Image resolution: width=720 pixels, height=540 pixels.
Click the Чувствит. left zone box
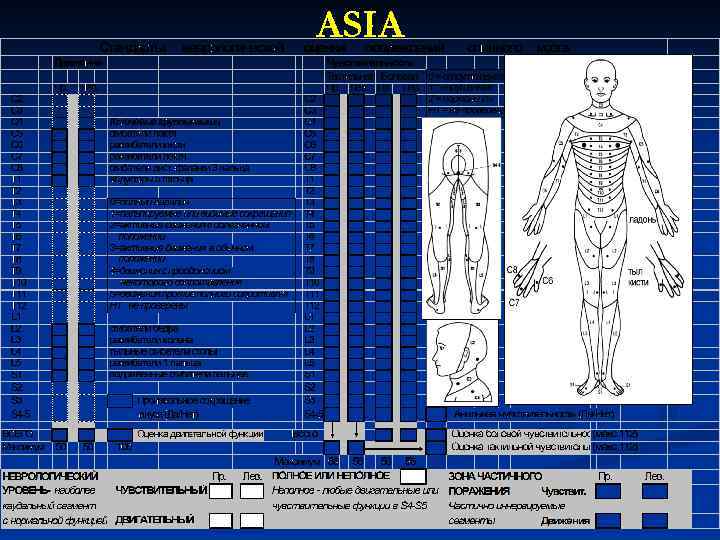click(x=655, y=491)
